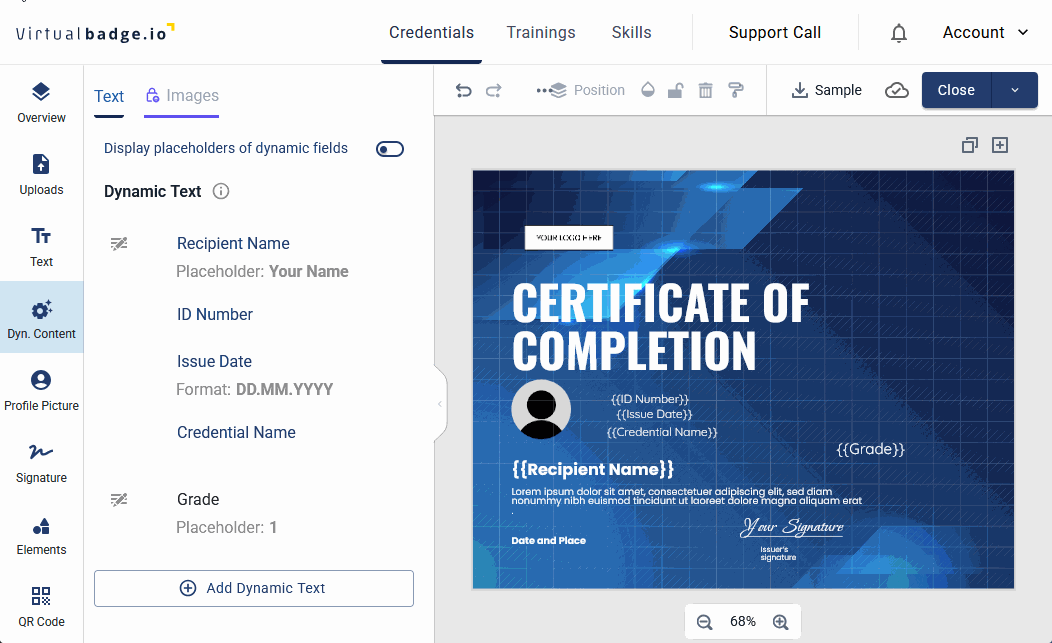Open the Signature sidebar panel
The height and width of the screenshot is (643, 1052).
click(42, 463)
